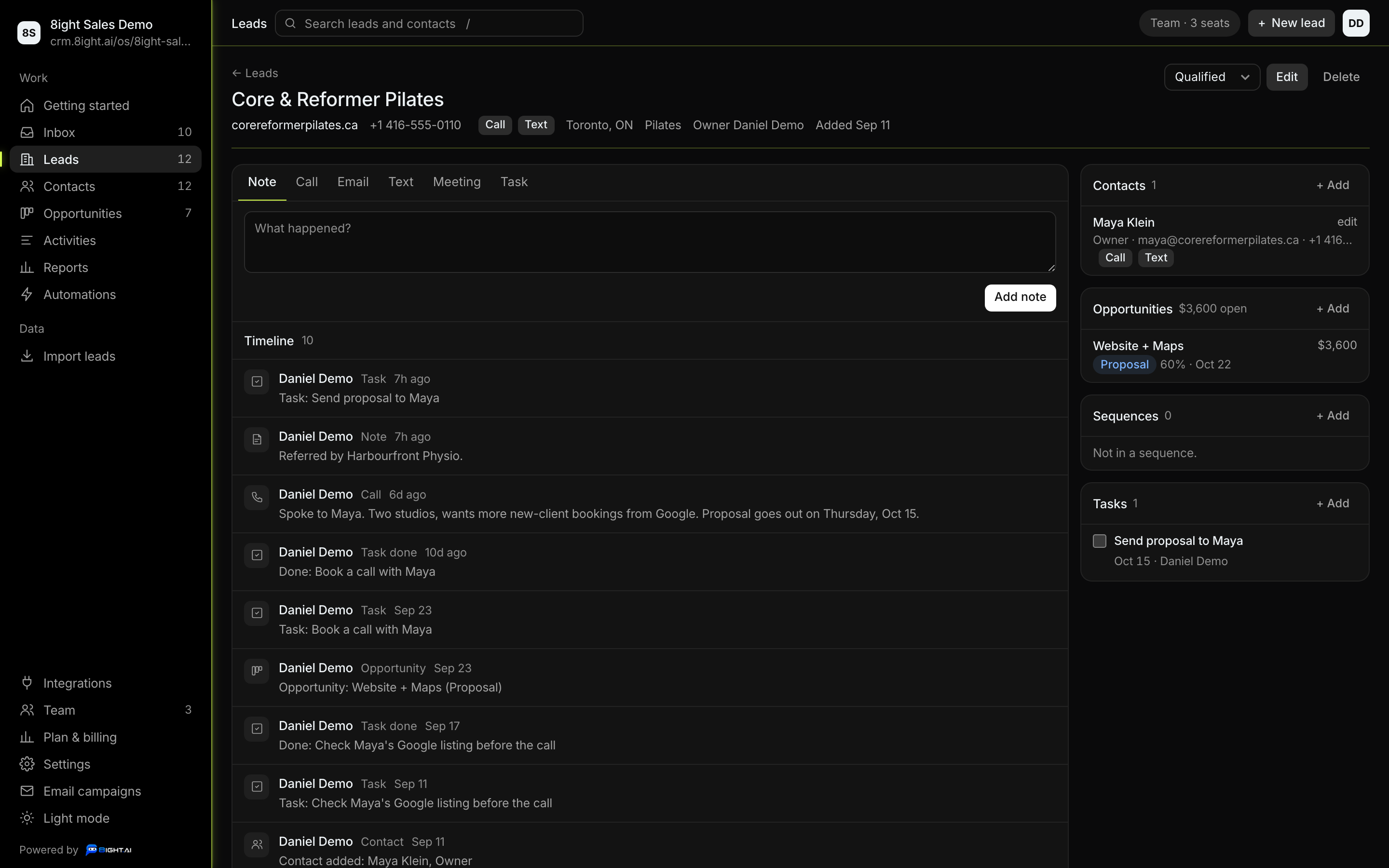Click the note icon beside Referred by Harbourfront Physio
The width and height of the screenshot is (1389, 868).
[x=257, y=440]
